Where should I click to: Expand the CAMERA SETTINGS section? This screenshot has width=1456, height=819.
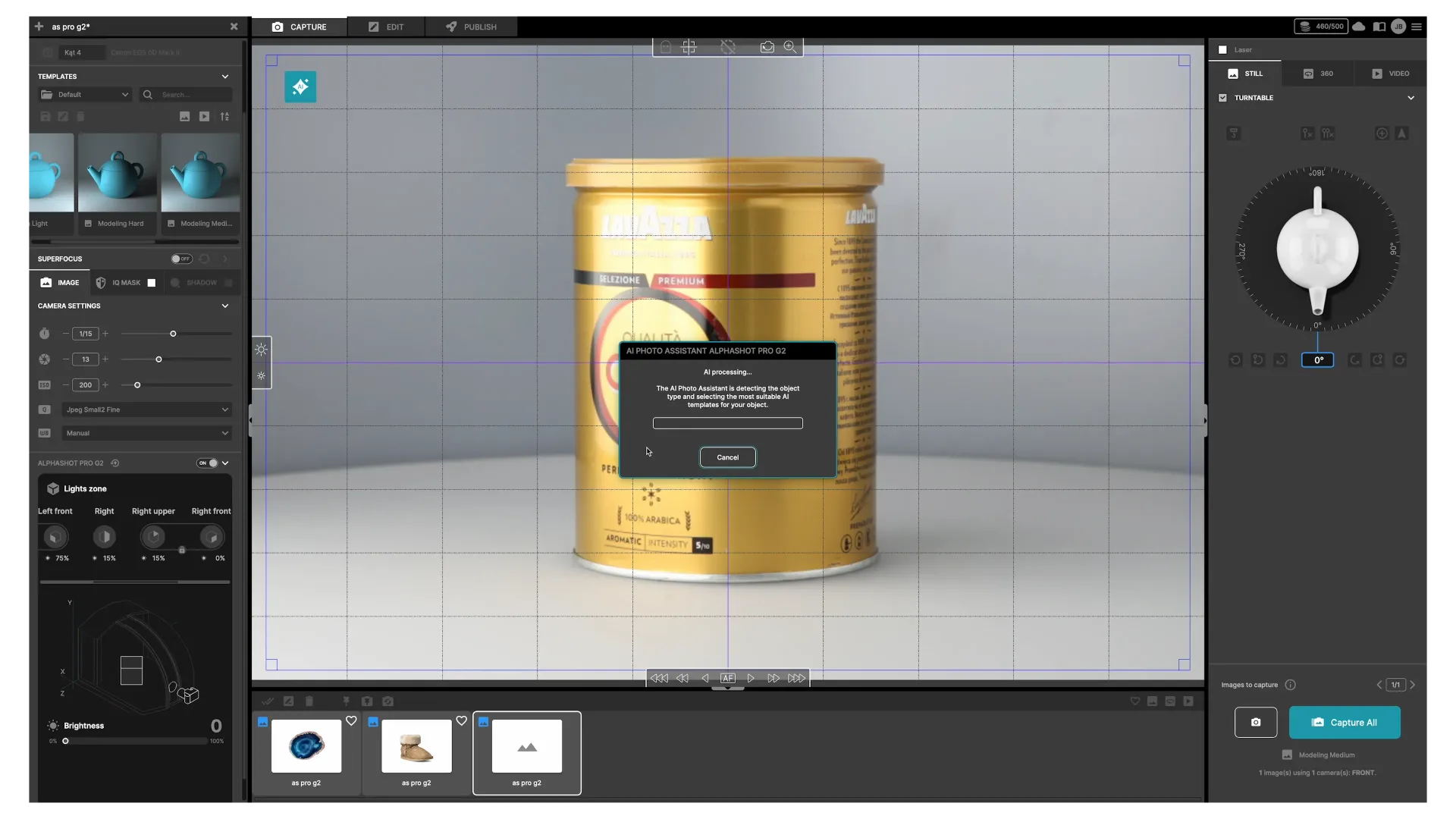click(224, 306)
